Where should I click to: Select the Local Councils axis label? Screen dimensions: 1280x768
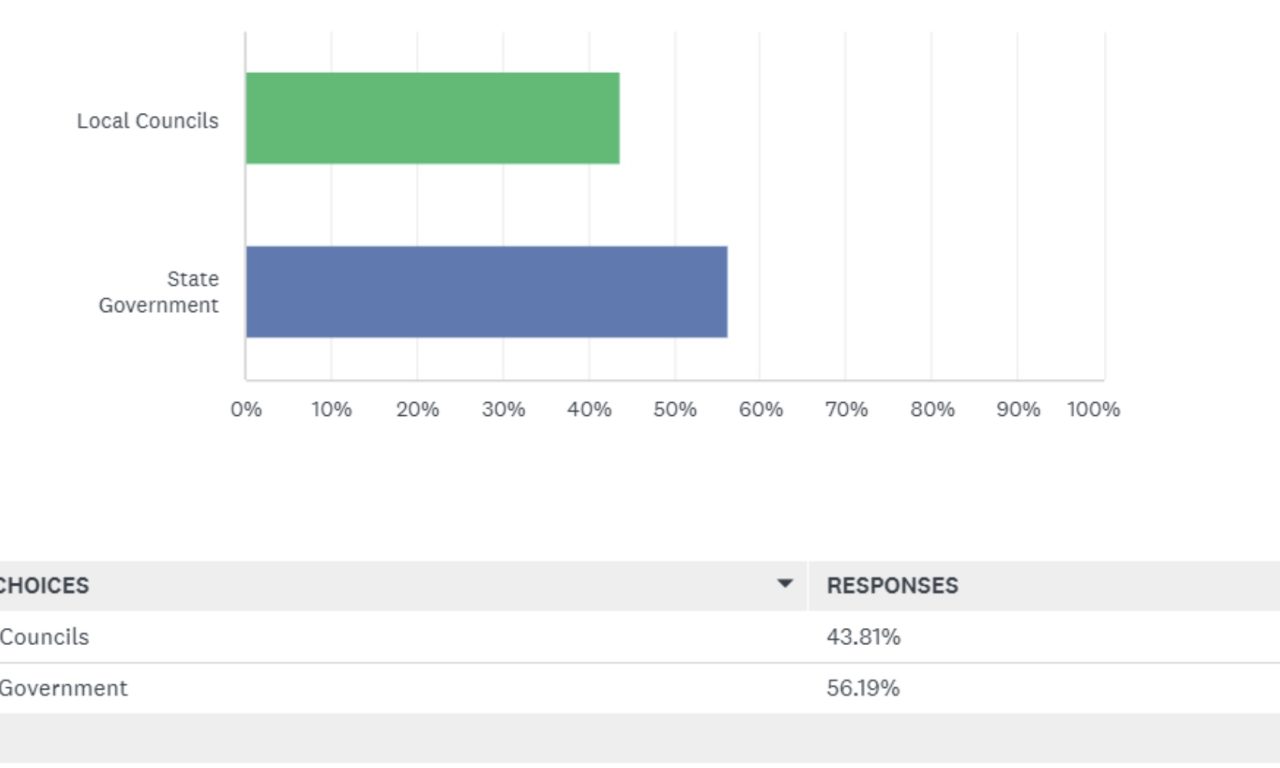pos(148,121)
